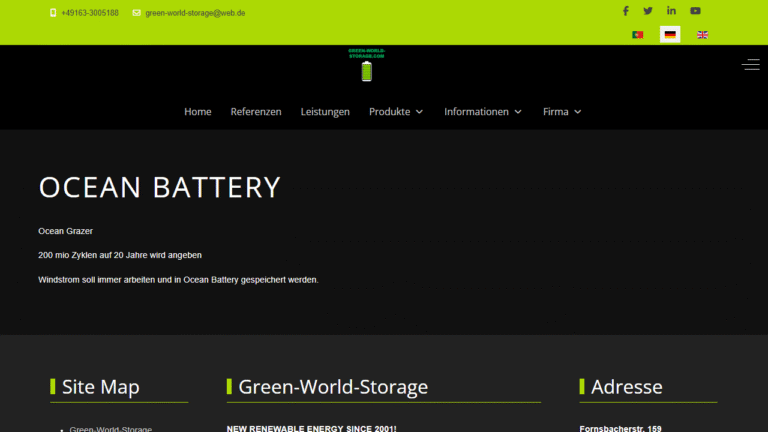Open the YouTube social icon
The height and width of the screenshot is (432, 768).
(695, 11)
